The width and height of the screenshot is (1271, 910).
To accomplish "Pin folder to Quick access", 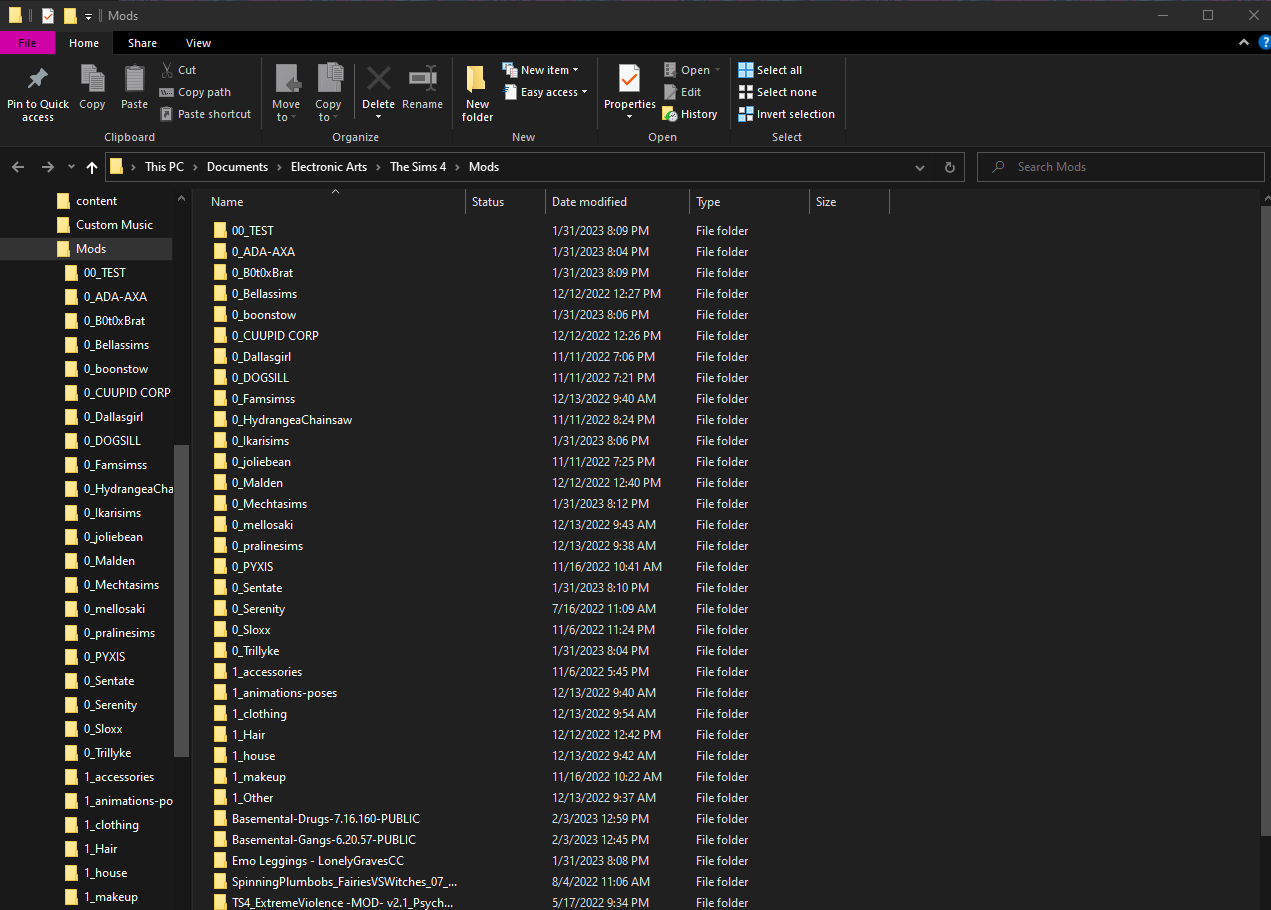I will tap(38, 94).
